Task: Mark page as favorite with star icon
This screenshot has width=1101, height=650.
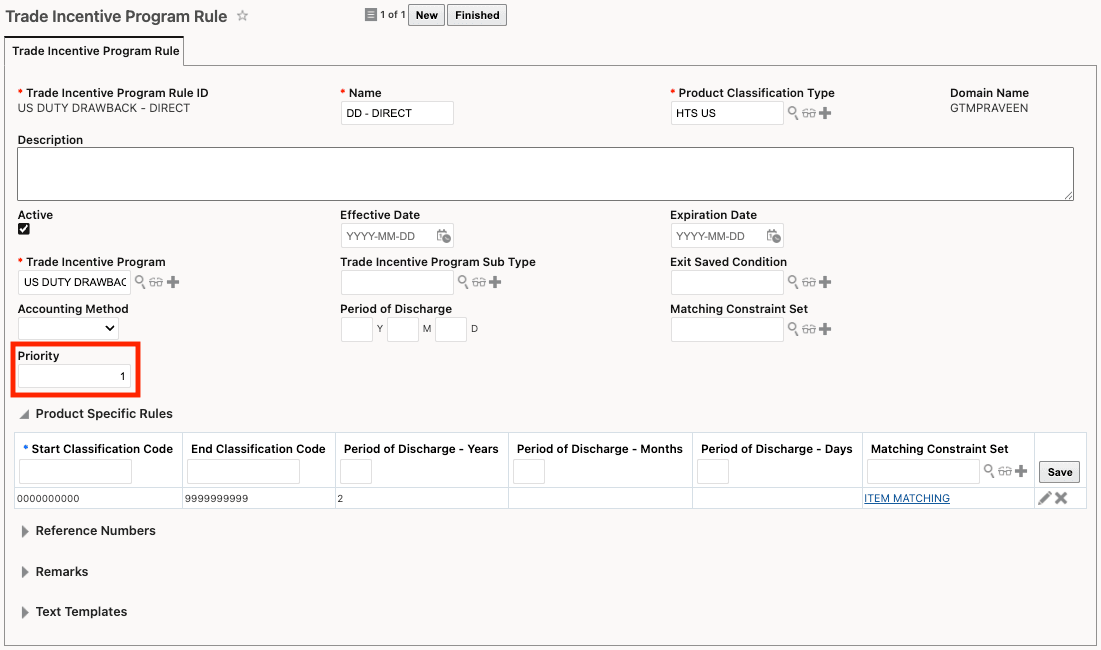Action: pos(242,15)
